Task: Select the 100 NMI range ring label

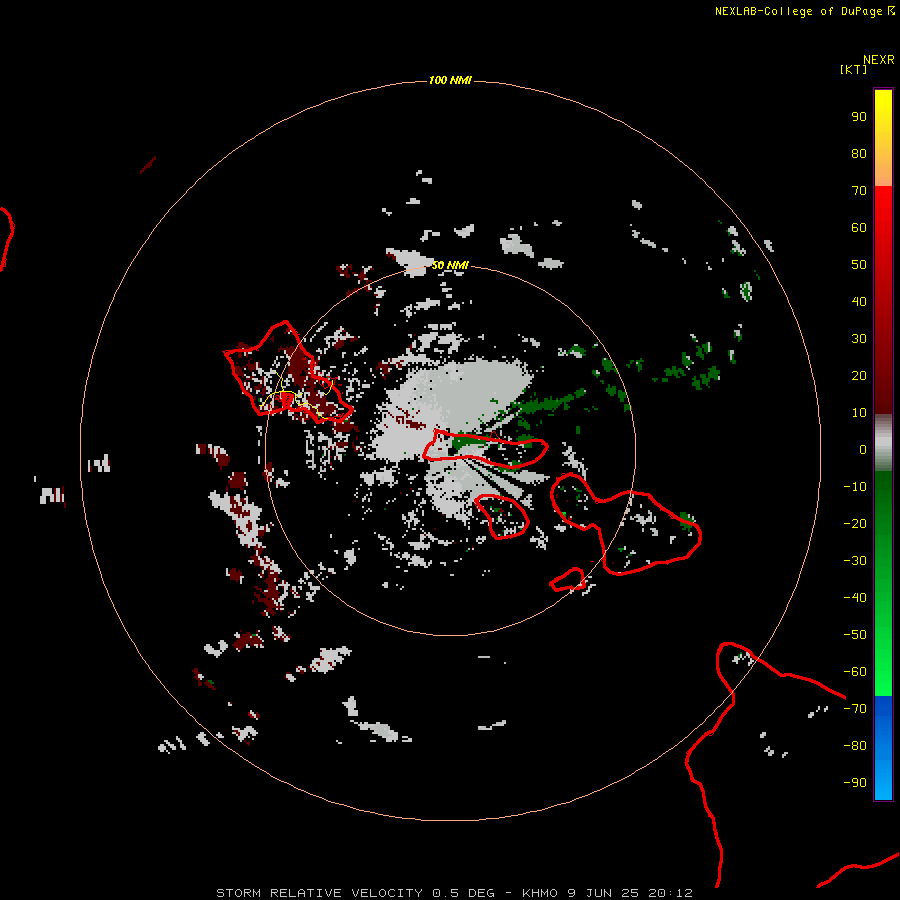Action: pos(450,80)
